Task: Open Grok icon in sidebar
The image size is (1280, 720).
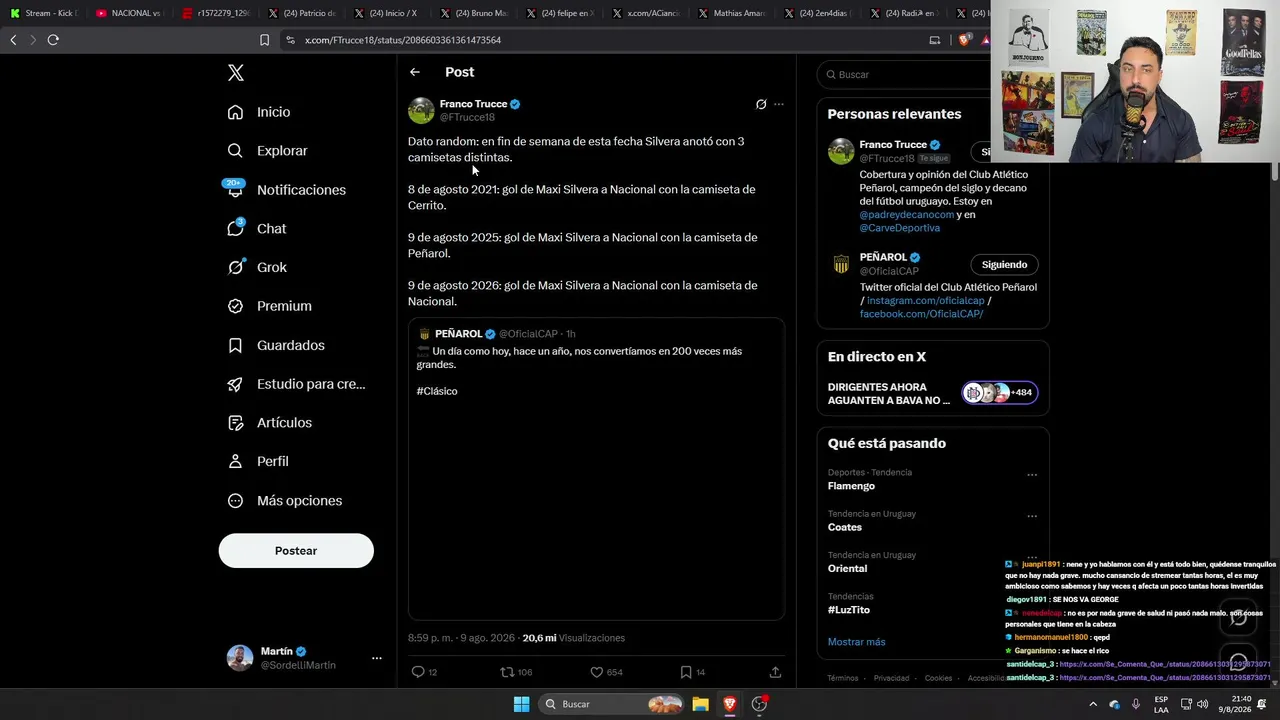Action: [x=235, y=267]
